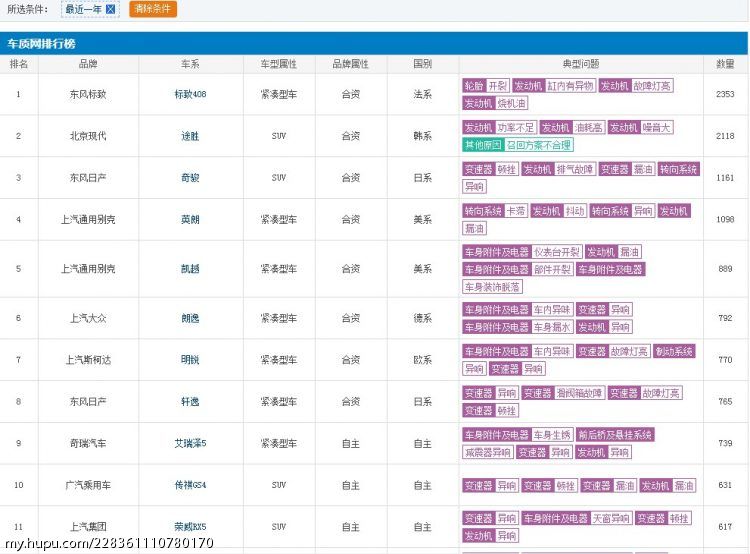Open the 凯越 car series link

pos(190,269)
